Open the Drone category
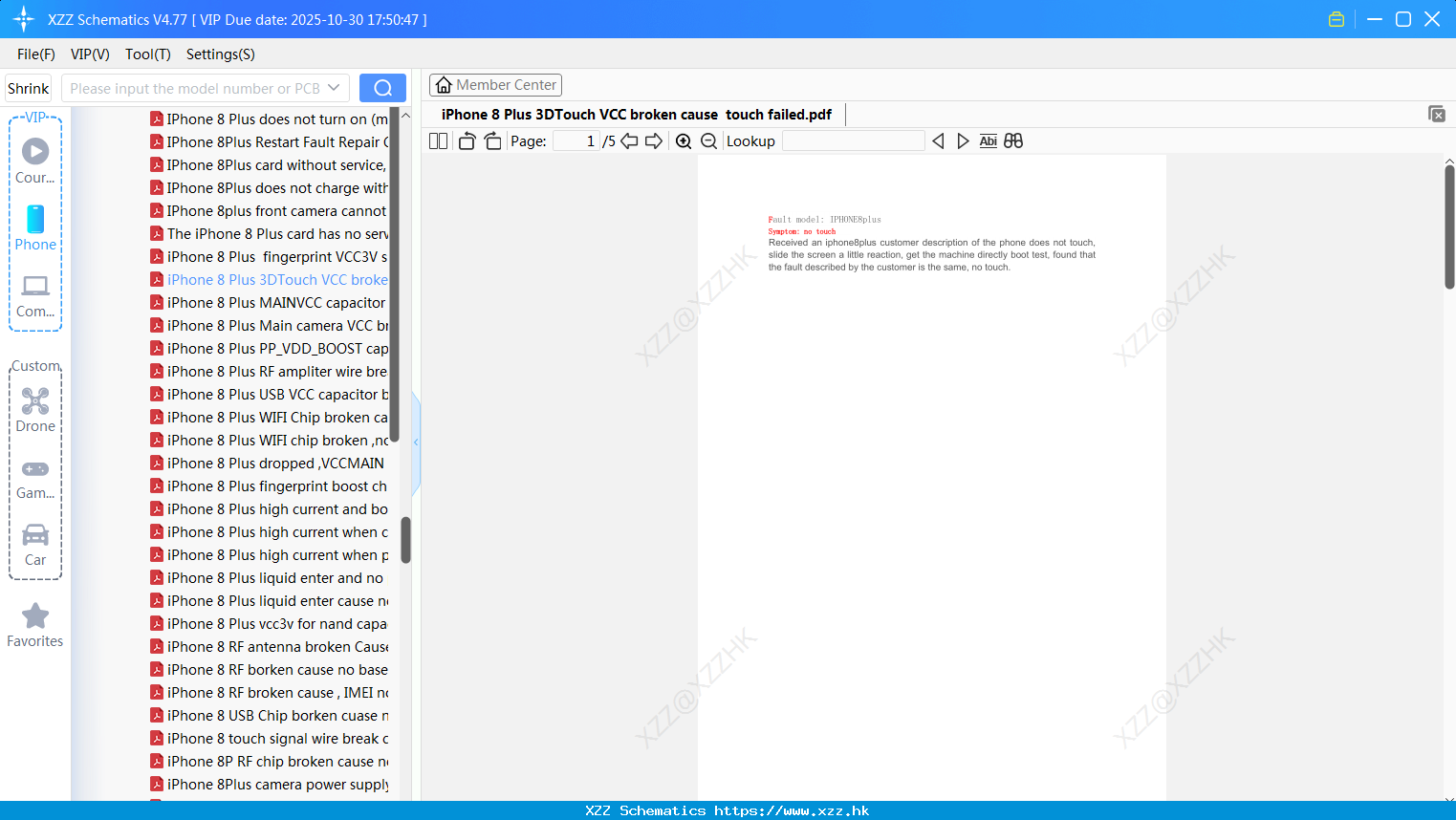The width and height of the screenshot is (1456, 820). click(x=35, y=410)
